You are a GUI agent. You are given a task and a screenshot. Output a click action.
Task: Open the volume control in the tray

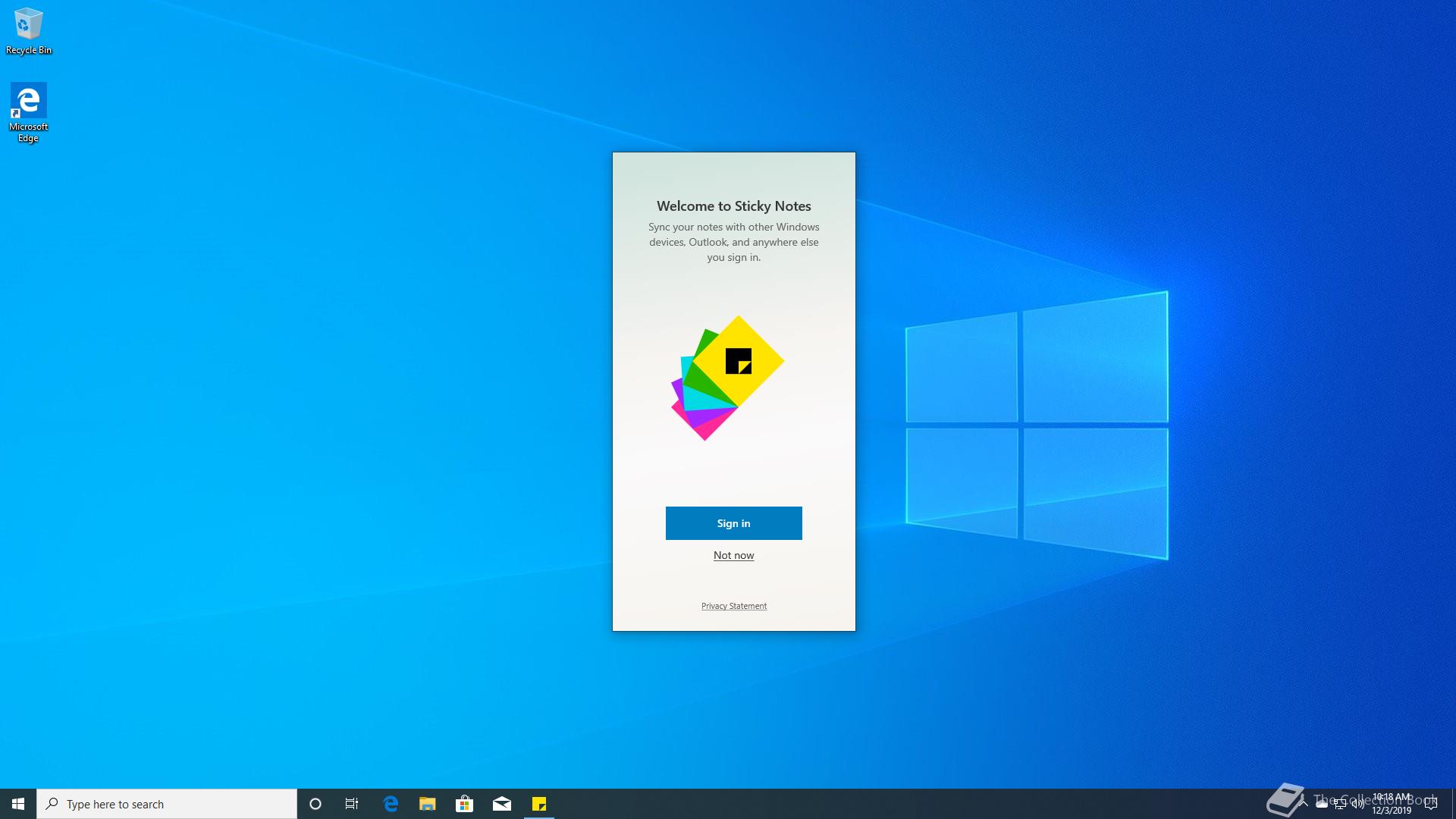1357,804
